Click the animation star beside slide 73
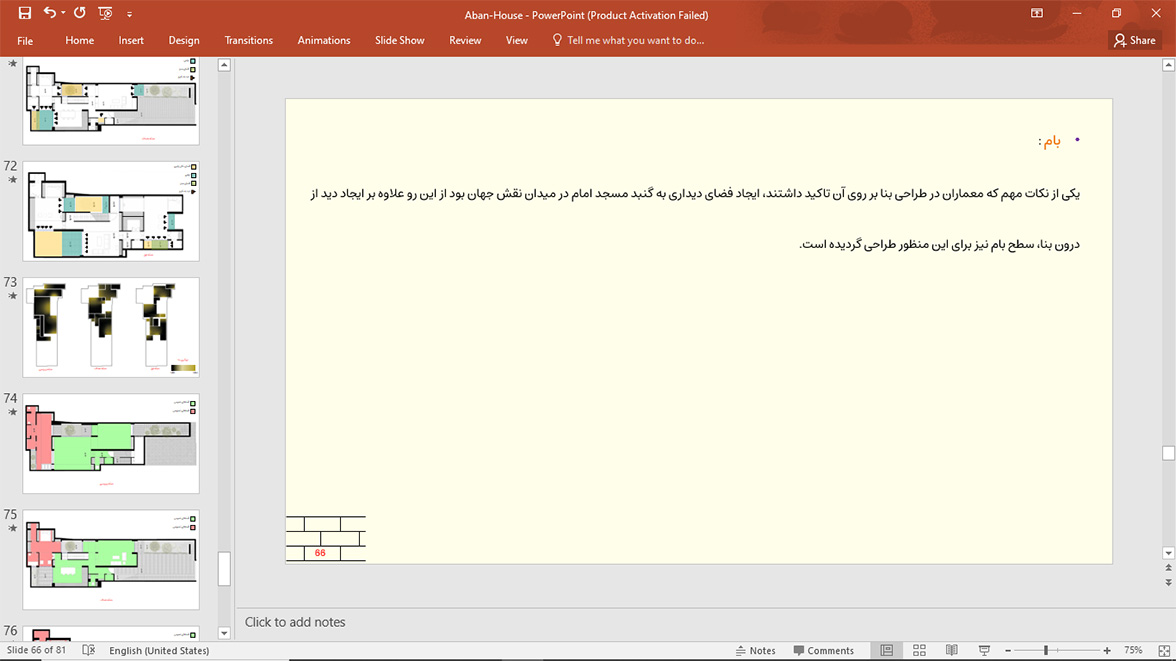This screenshot has width=1176, height=661. click(x=12, y=296)
